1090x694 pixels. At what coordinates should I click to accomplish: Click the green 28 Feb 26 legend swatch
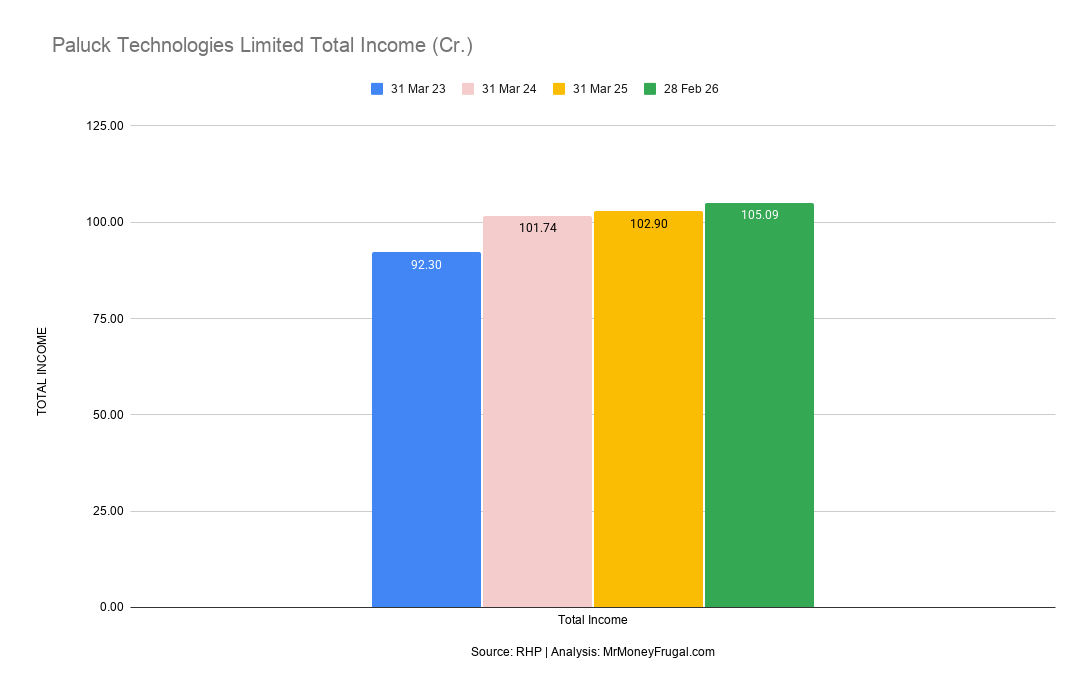tap(650, 89)
